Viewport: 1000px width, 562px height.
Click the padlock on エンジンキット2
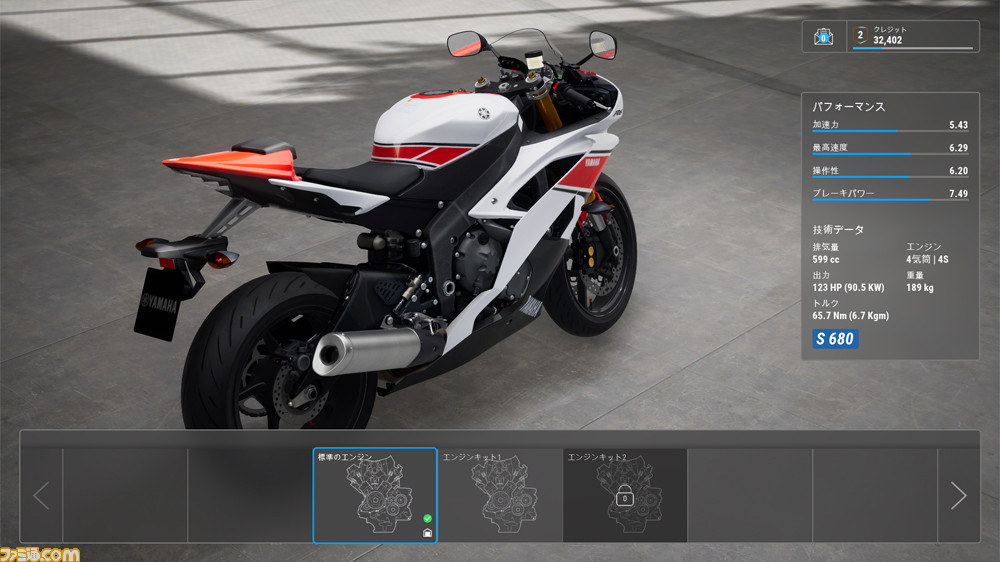[624, 496]
